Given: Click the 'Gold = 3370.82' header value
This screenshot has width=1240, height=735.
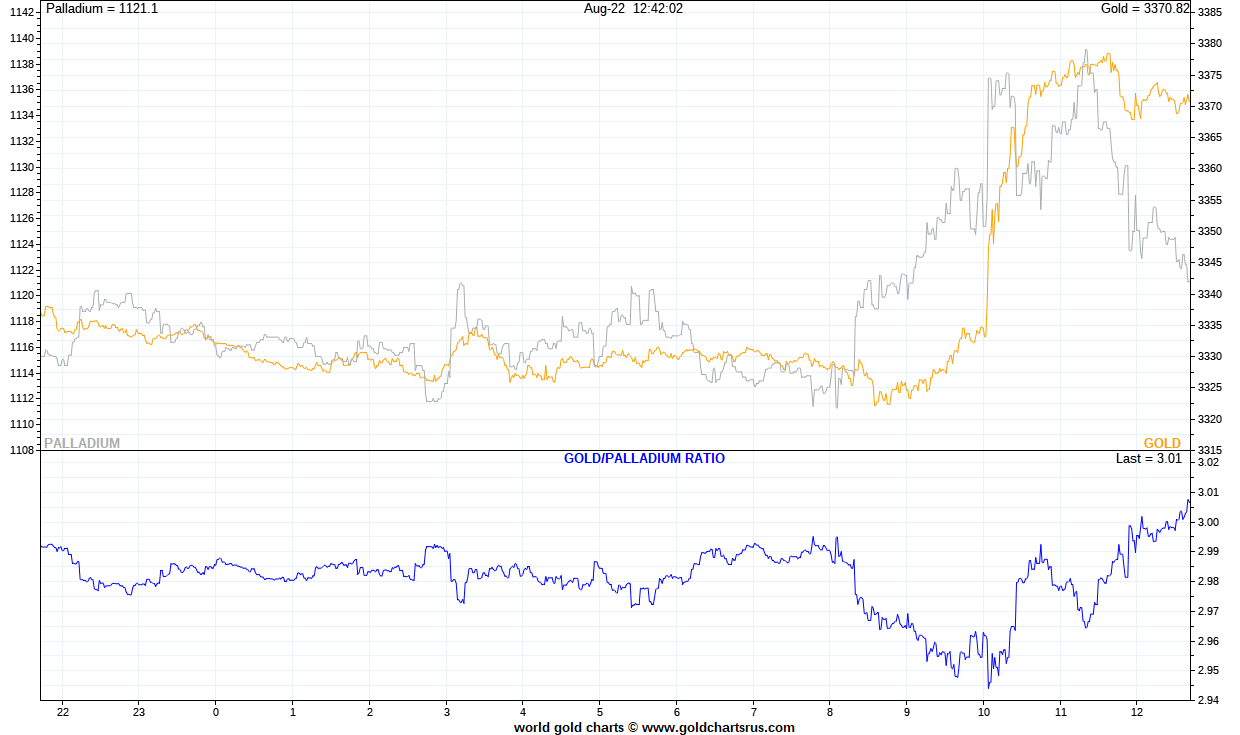Looking at the screenshot, I should click(x=1144, y=8).
